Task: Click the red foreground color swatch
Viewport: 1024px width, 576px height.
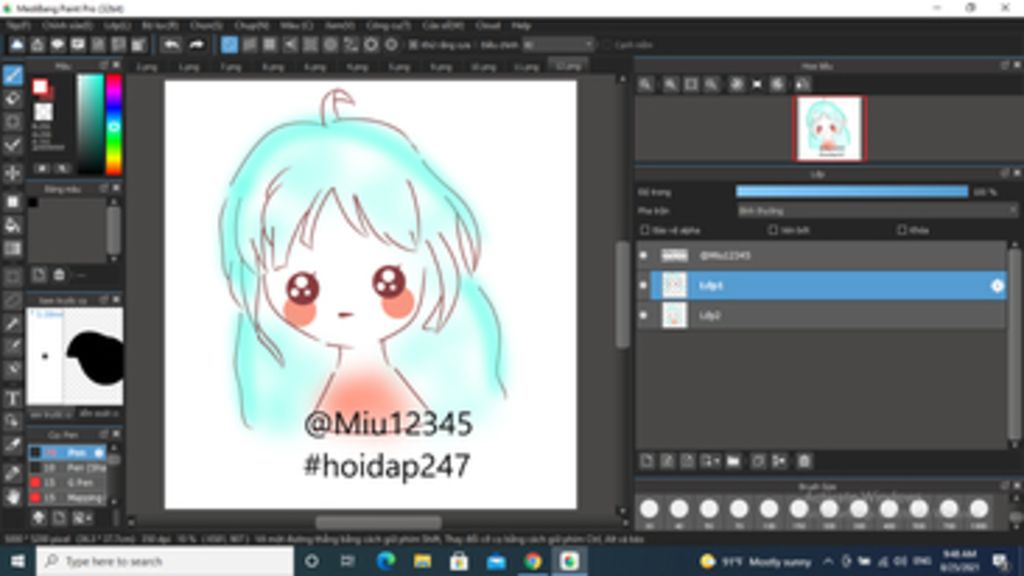Action: (40, 86)
